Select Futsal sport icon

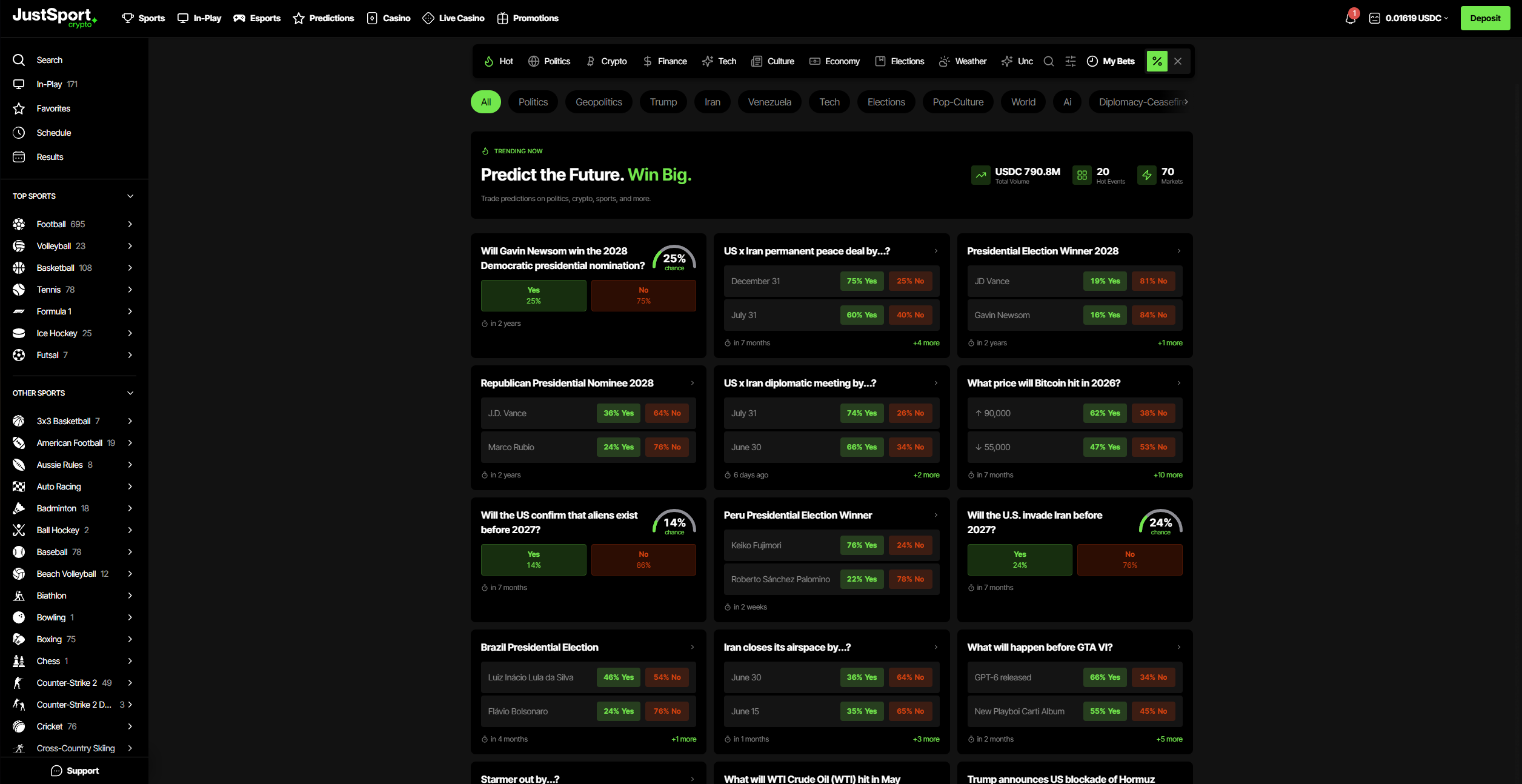[x=19, y=355]
